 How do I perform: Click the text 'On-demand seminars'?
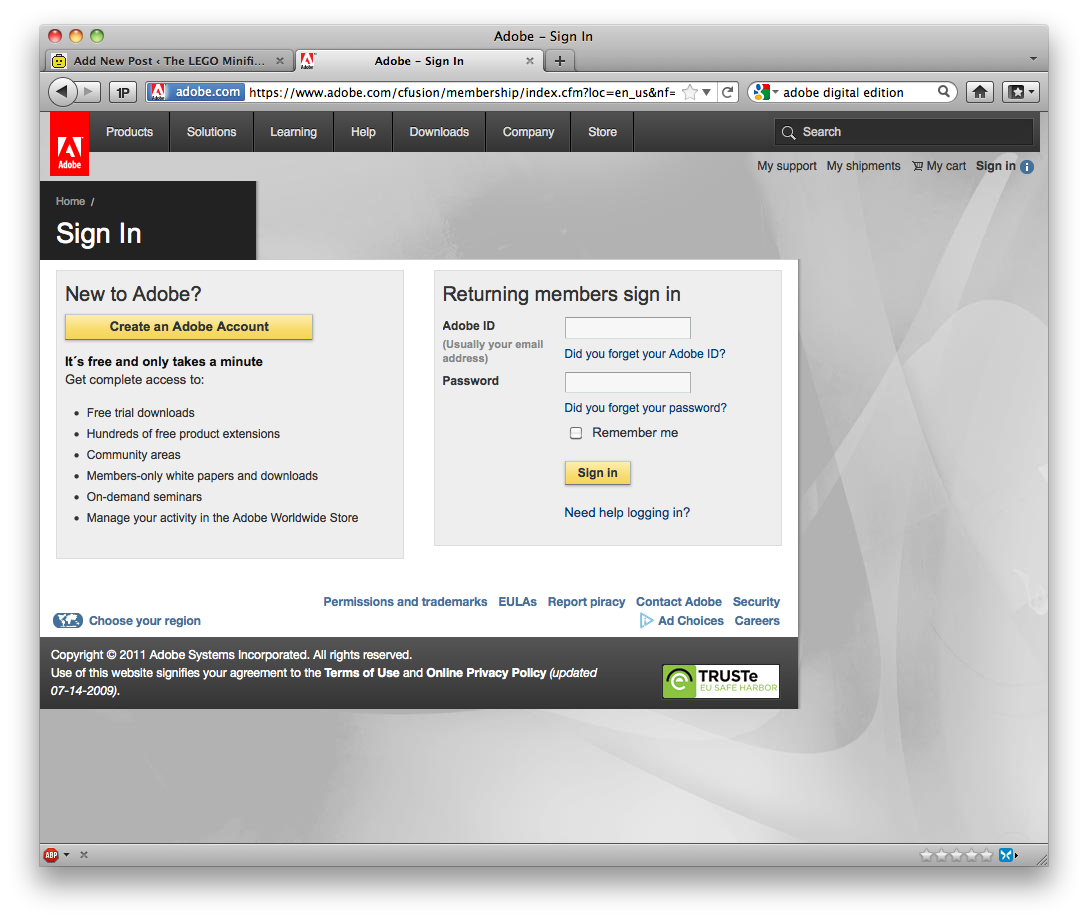point(144,497)
